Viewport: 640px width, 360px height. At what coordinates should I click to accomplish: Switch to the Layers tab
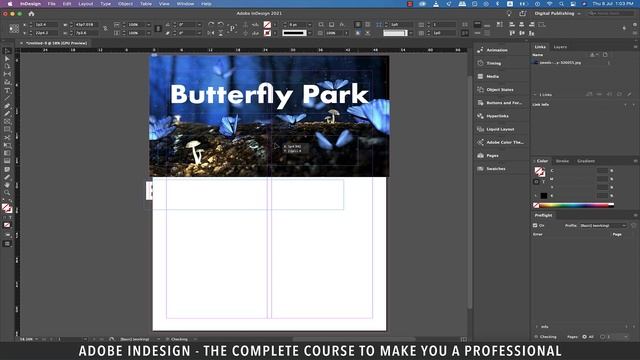point(560,47)
